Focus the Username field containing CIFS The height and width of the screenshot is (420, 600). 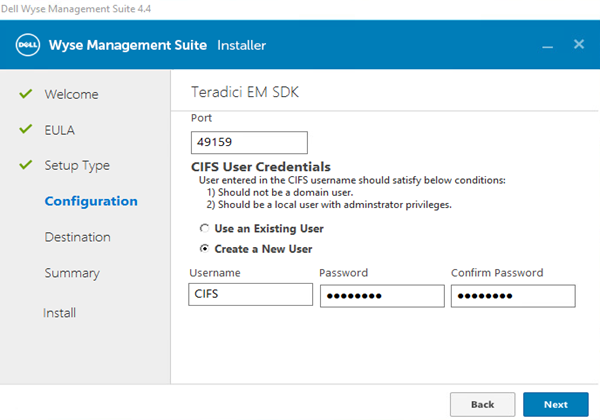250,295
